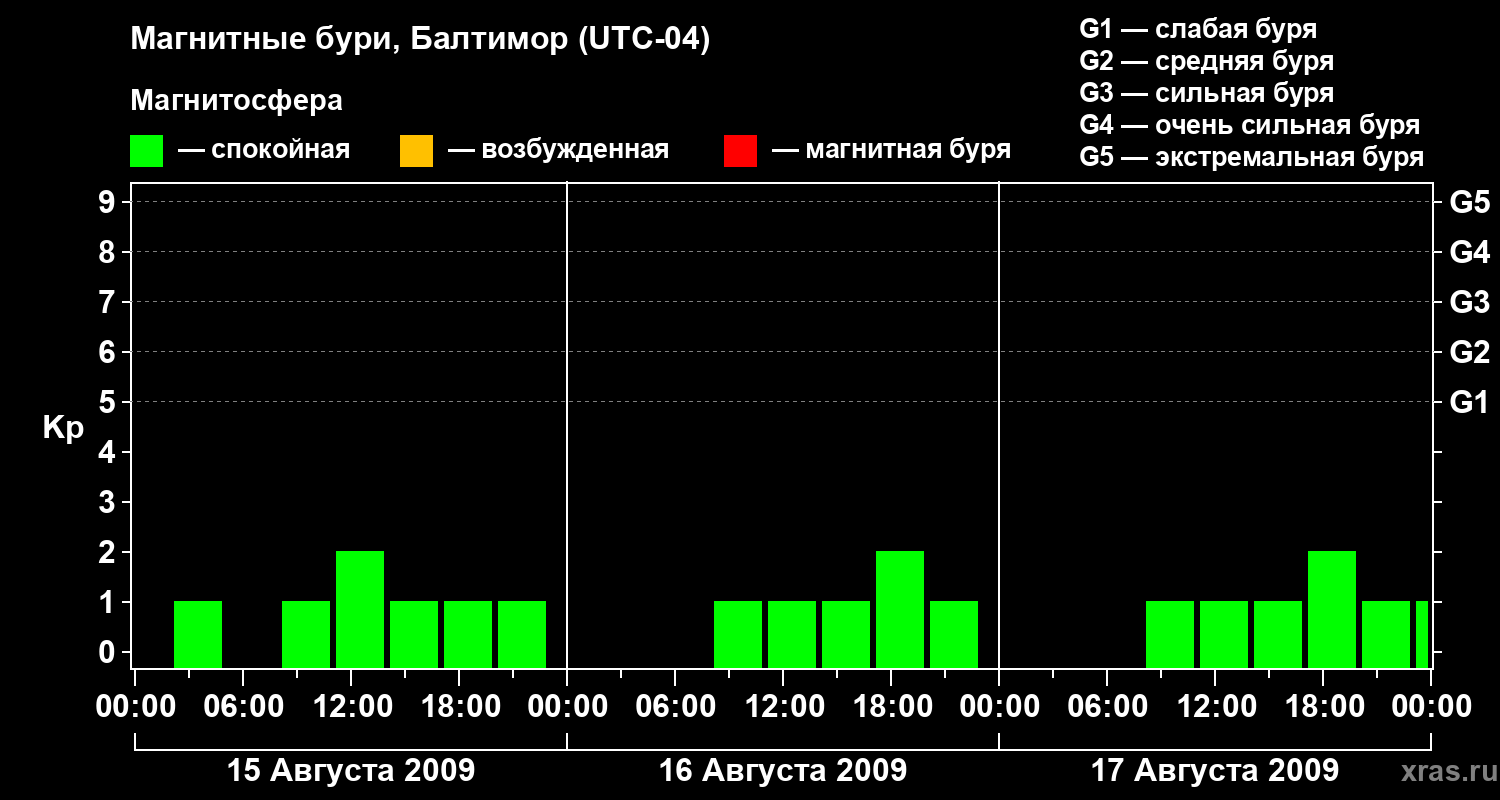Click the line 'G4 — очень сильная буря'
This screenshot has height=800, width=1500.
pos(1250,125)
